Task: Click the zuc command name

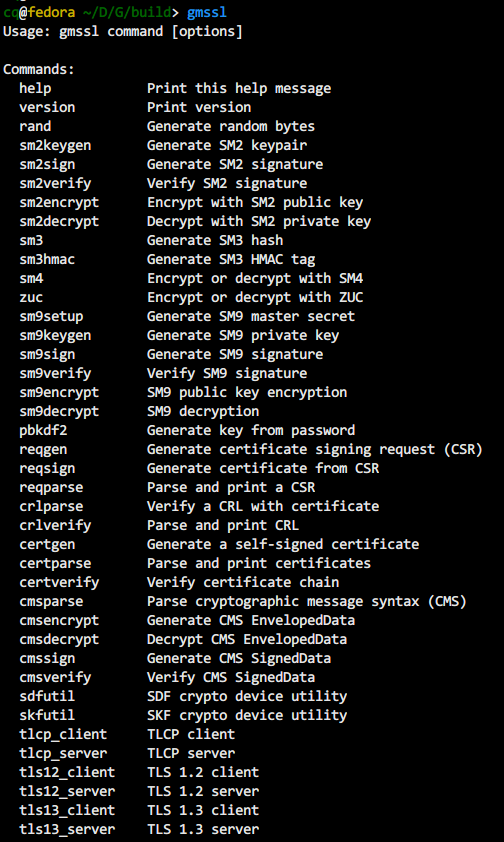Action: click(x=31, y=297)
